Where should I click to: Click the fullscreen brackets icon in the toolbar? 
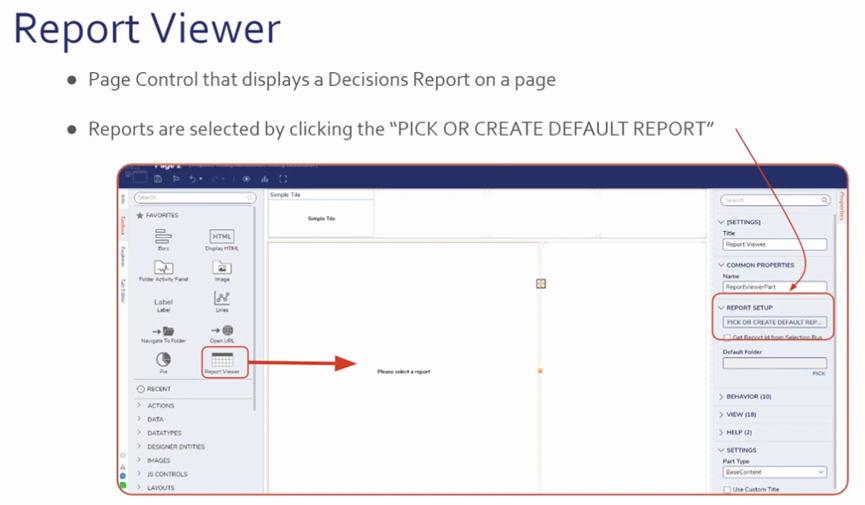(283, 179)
